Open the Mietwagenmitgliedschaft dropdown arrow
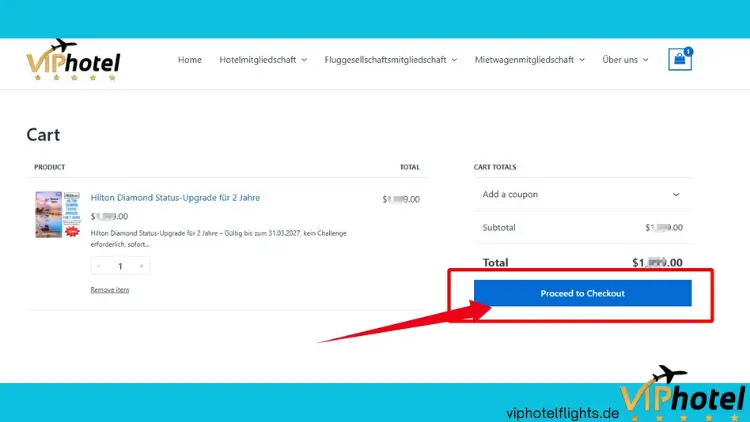Viewport: 750px width, 422px height. [582, 60]
